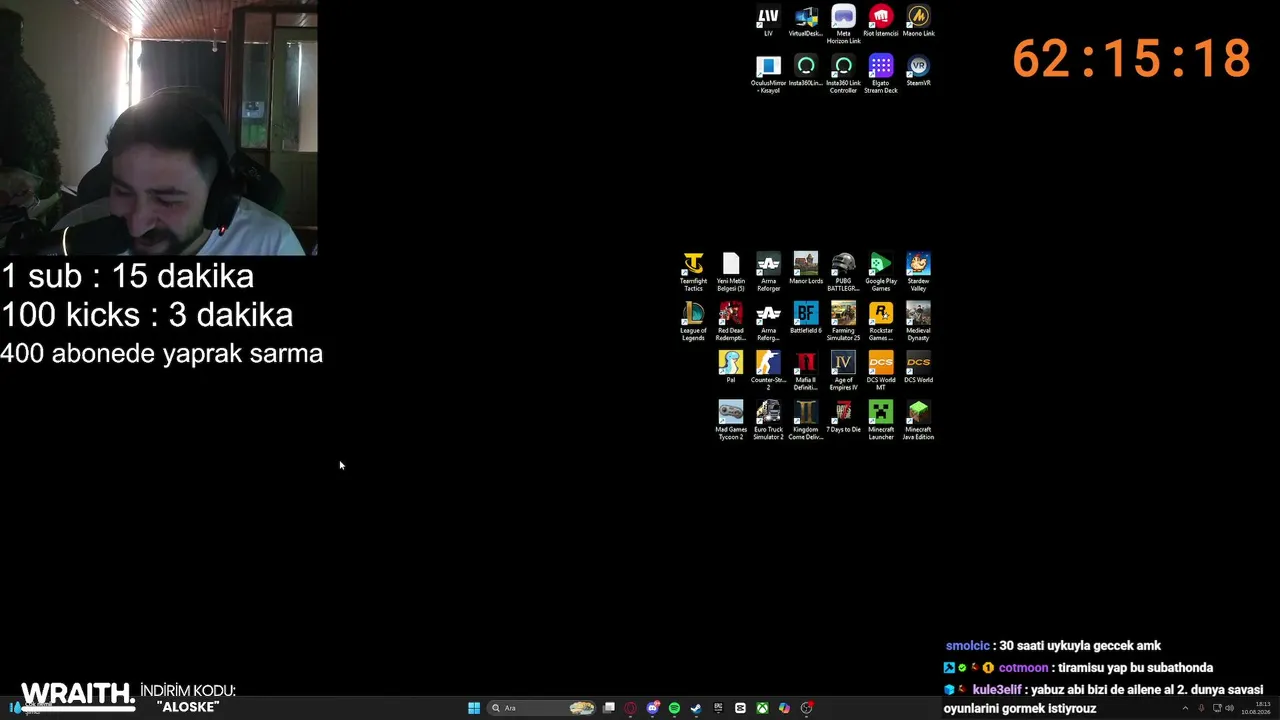
Task: Open Discord from the taskbar
Action: [653, 708]
